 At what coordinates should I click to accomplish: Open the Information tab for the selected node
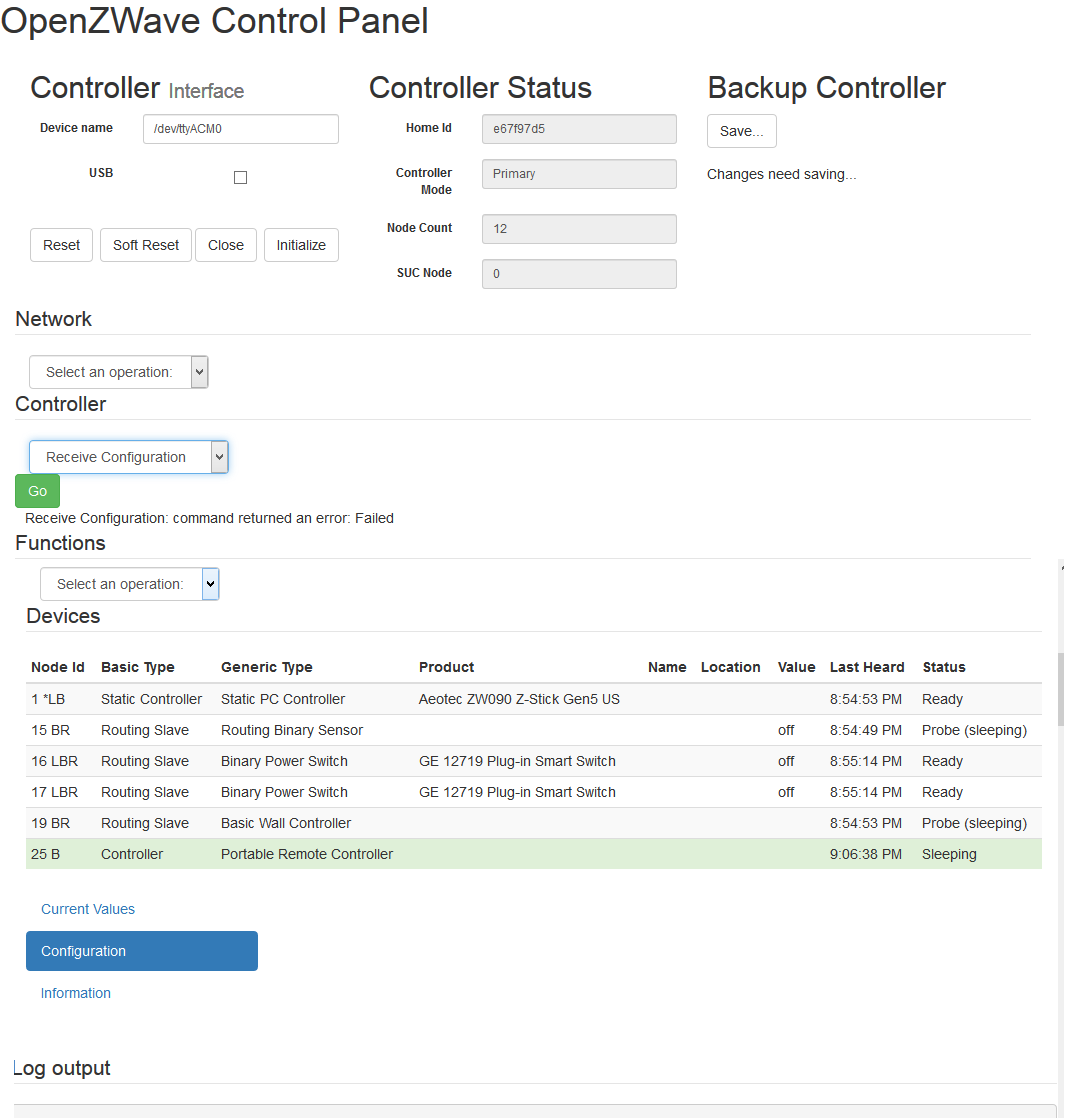click(75, 992)
